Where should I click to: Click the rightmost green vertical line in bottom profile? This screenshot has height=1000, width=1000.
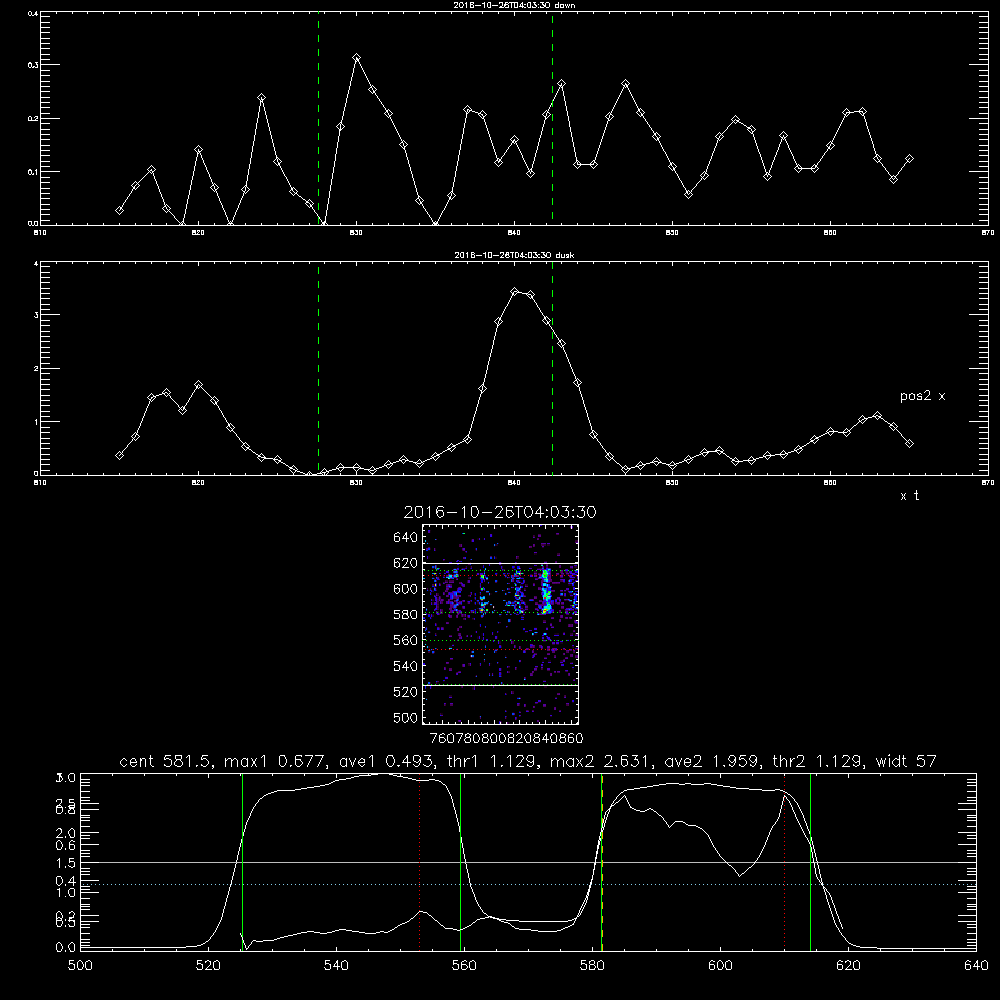click(x=810, y=862)
